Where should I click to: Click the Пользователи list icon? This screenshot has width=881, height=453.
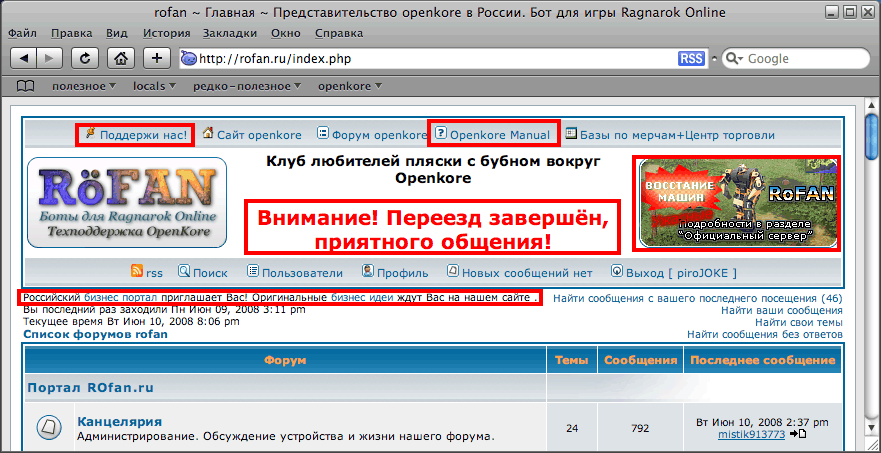point(253,271)
